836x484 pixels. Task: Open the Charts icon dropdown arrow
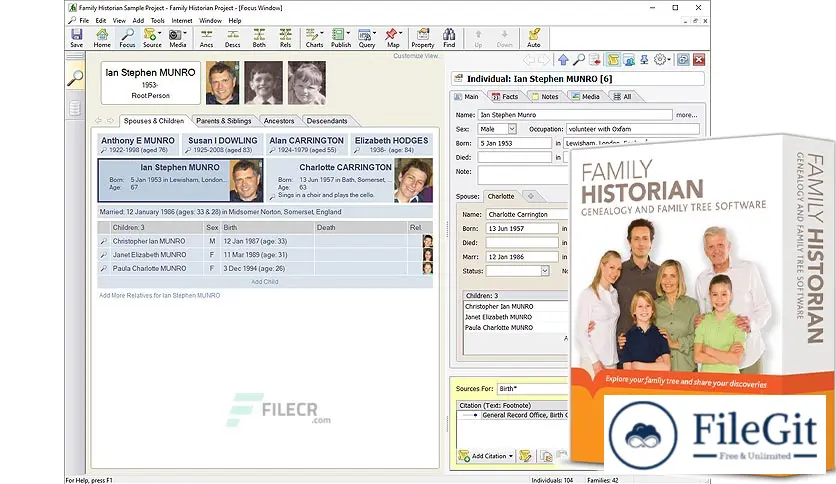point(321,34)
